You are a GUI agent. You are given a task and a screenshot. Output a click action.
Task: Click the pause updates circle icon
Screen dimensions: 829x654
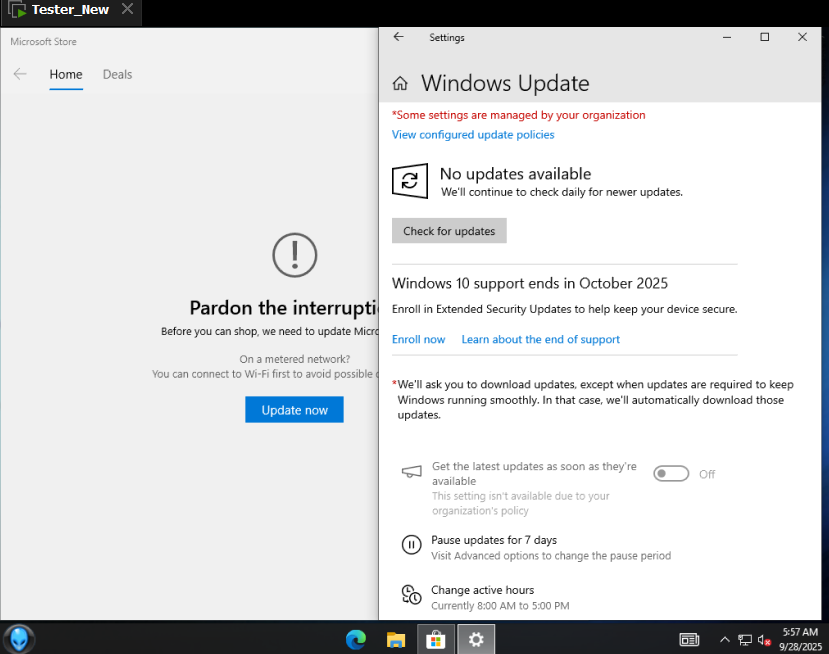[x=411, y=545]
